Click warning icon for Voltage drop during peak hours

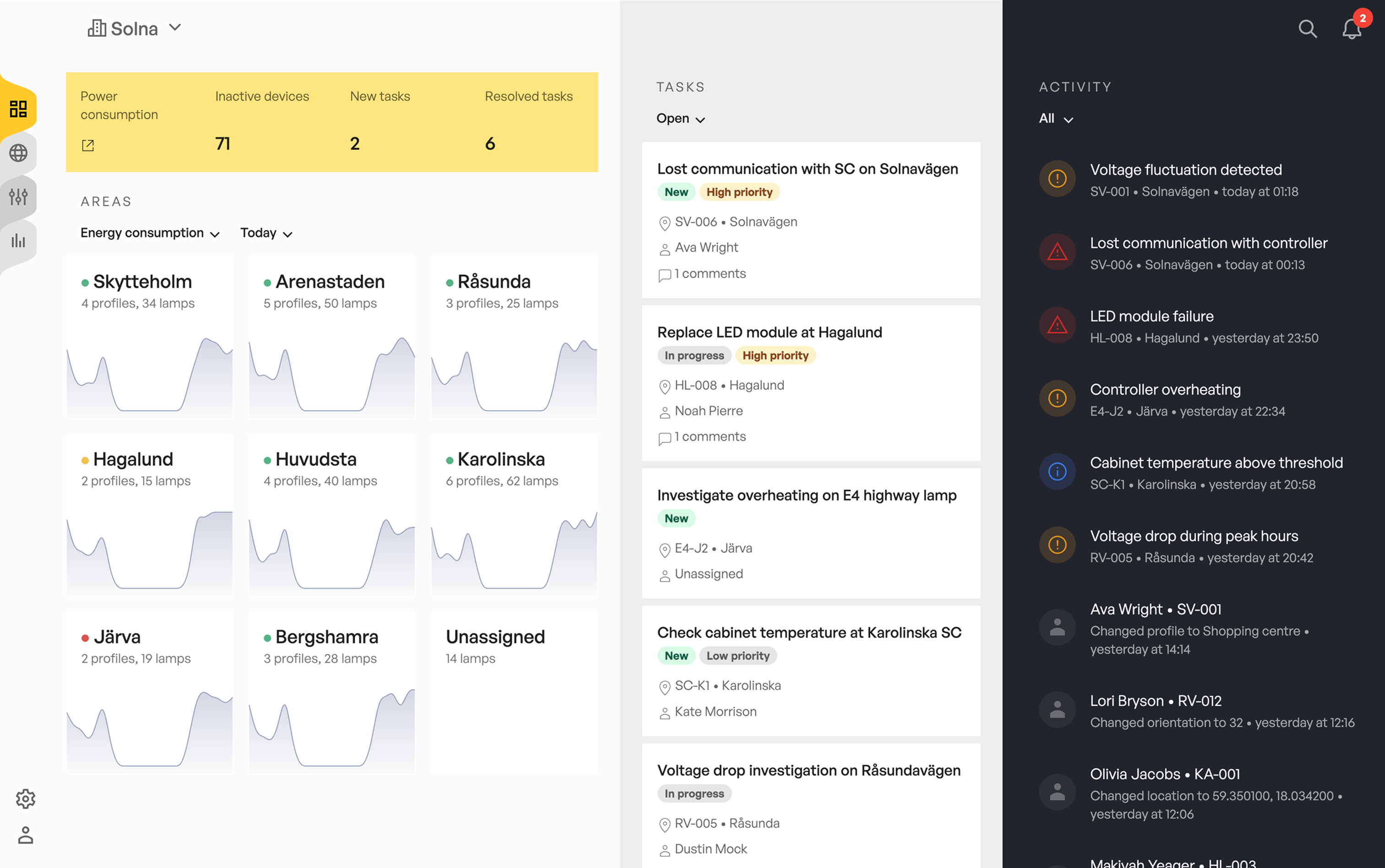pyautogui.click(x=1057, y=545)
